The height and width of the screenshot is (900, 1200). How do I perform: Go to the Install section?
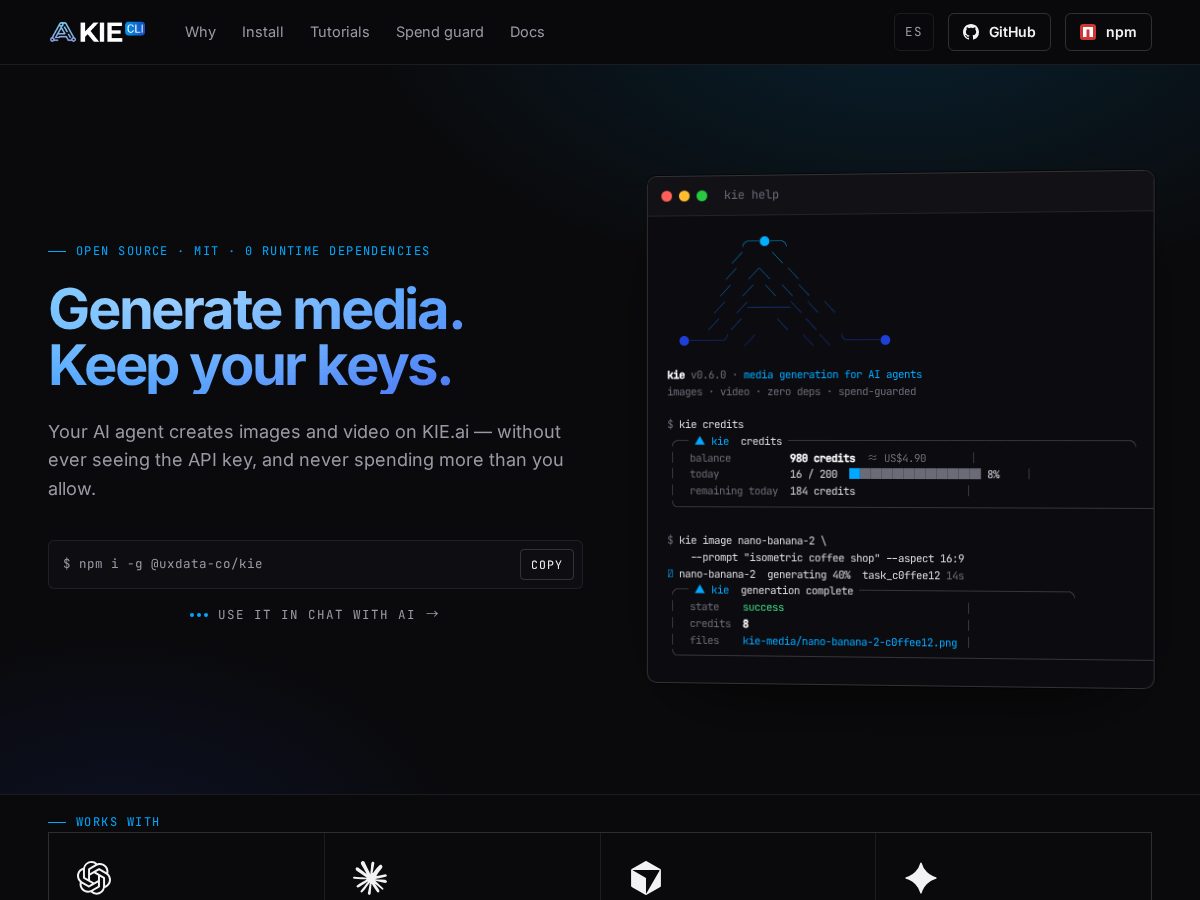[263, 32]
